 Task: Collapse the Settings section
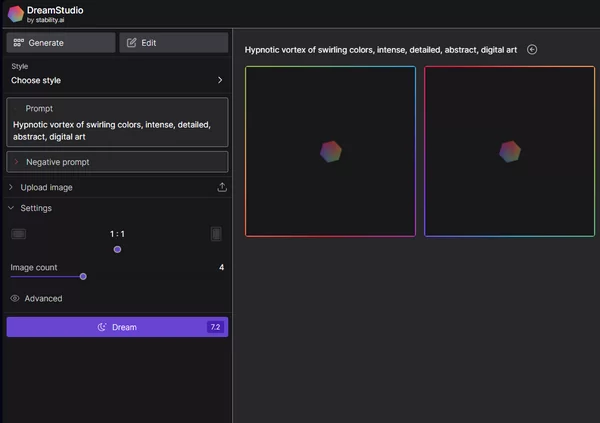36,208
